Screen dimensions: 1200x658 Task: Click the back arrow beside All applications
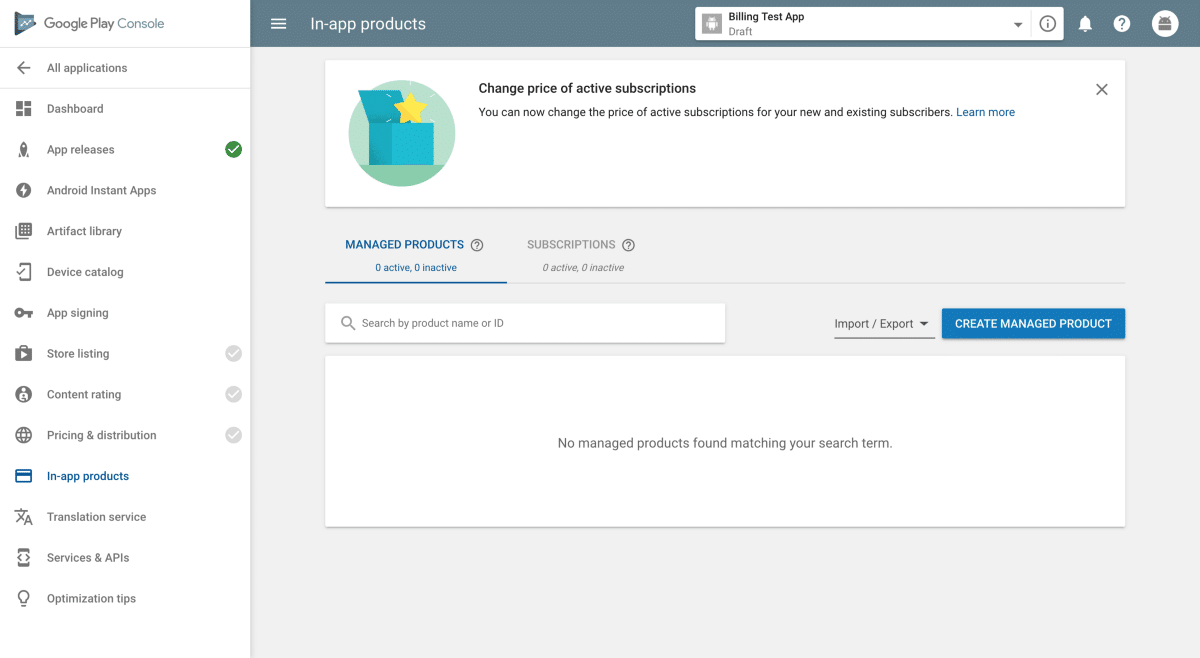24,68
